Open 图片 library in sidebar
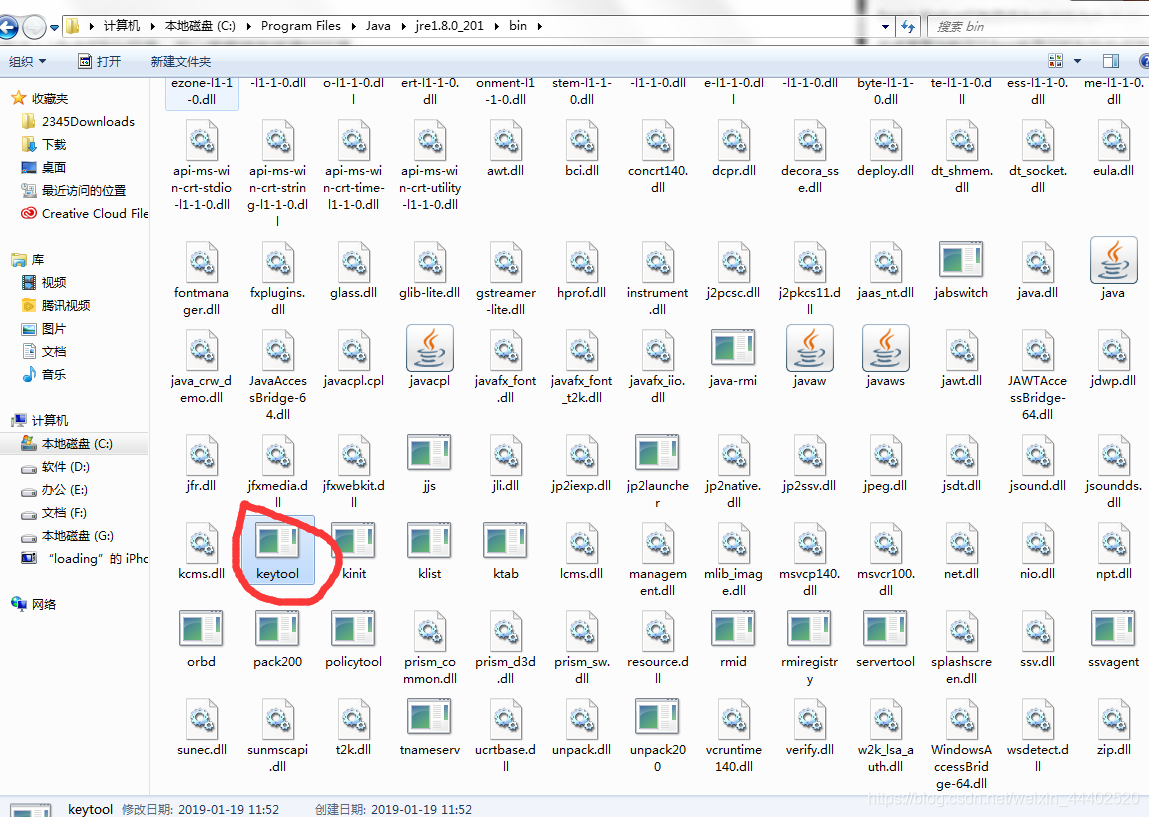Image resolution: width=1149 pixels, height=817 pixels. coord(53,328)
